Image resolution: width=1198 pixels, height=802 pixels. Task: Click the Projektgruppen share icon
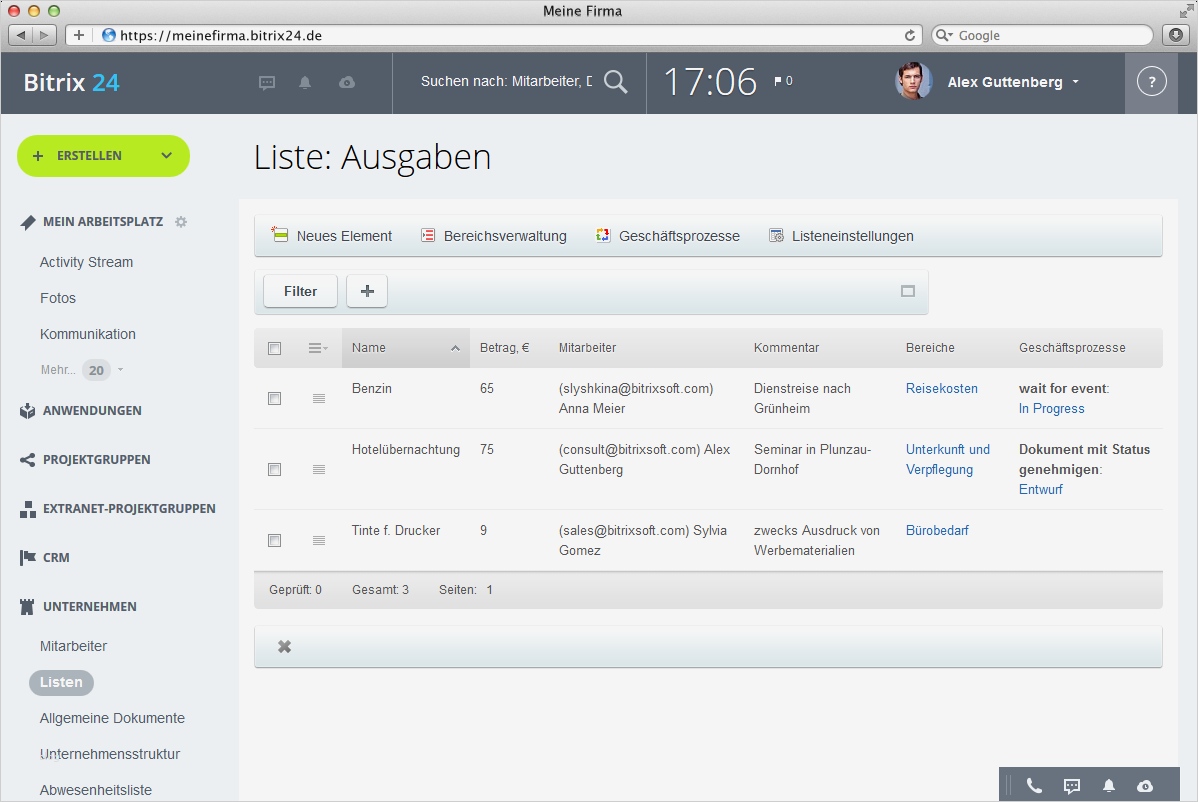tap(28, 460)
